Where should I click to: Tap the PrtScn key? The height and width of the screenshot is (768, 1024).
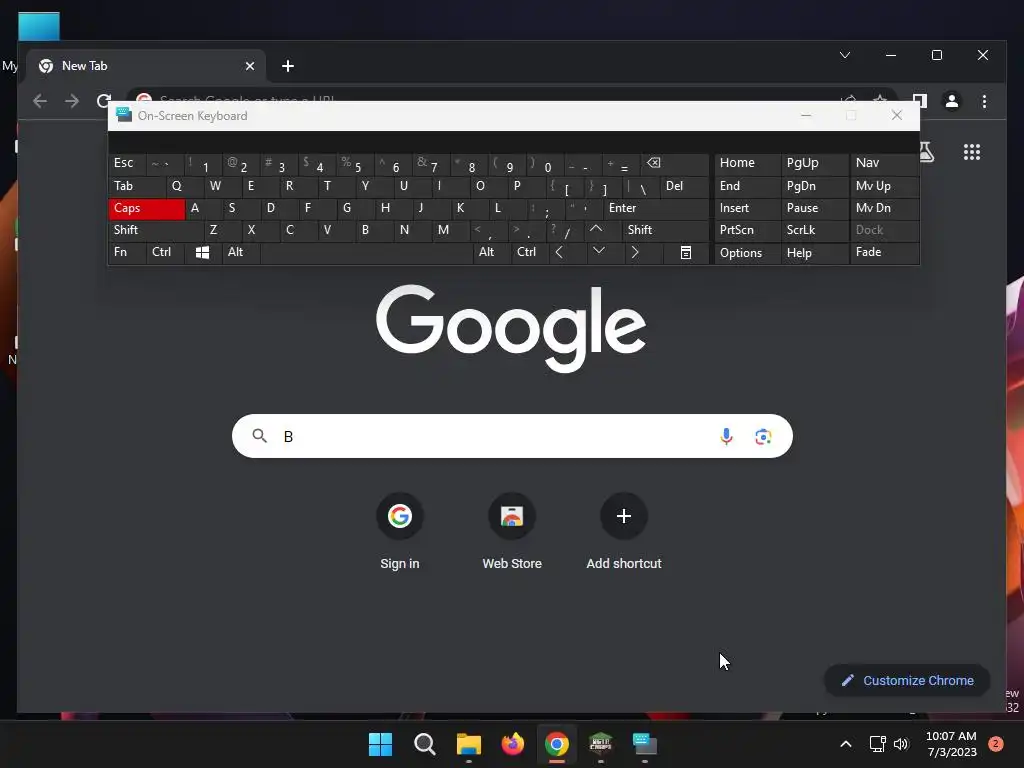tap(748, 230)
